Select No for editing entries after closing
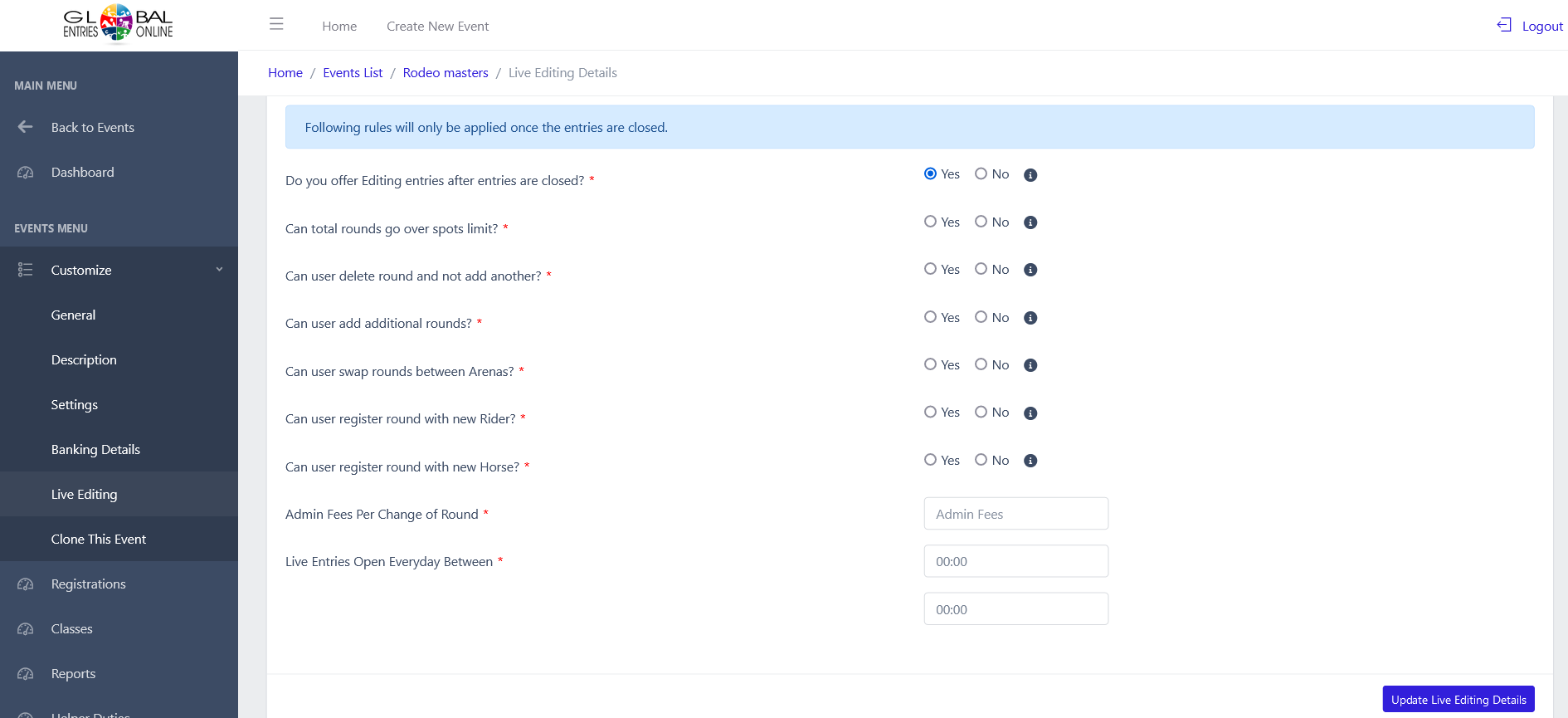This screenshot has height=718, width=1568. (981, 174)
